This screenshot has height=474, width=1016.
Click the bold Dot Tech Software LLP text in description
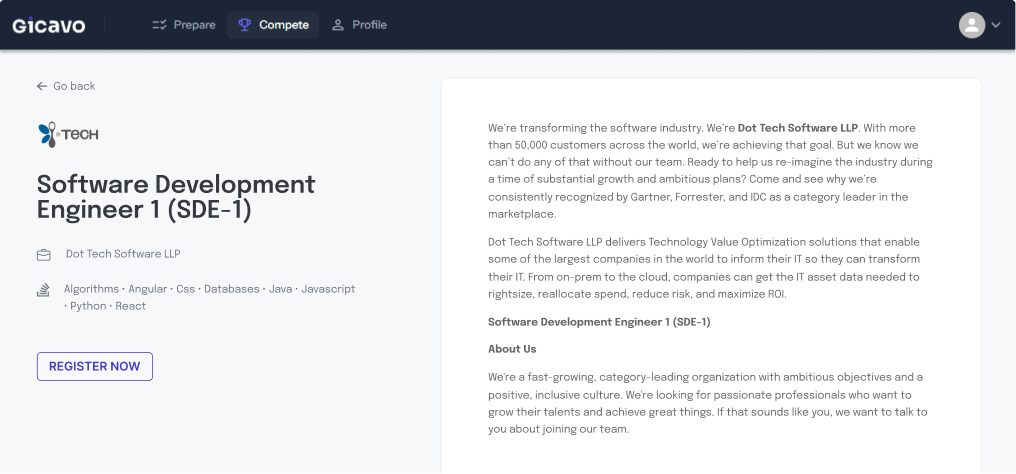[x=798, y=128]
